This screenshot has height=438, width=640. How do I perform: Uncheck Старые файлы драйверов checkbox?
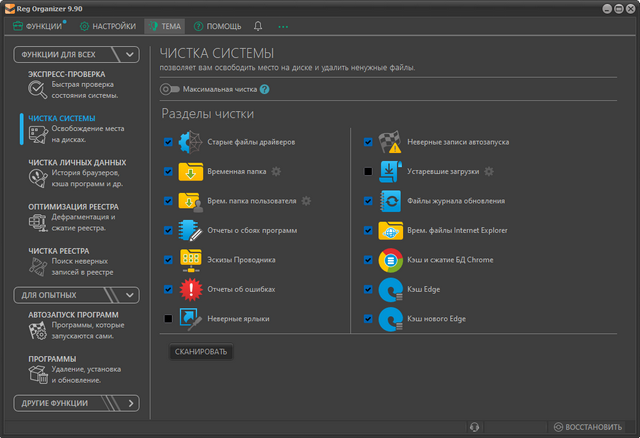[168, 143]
